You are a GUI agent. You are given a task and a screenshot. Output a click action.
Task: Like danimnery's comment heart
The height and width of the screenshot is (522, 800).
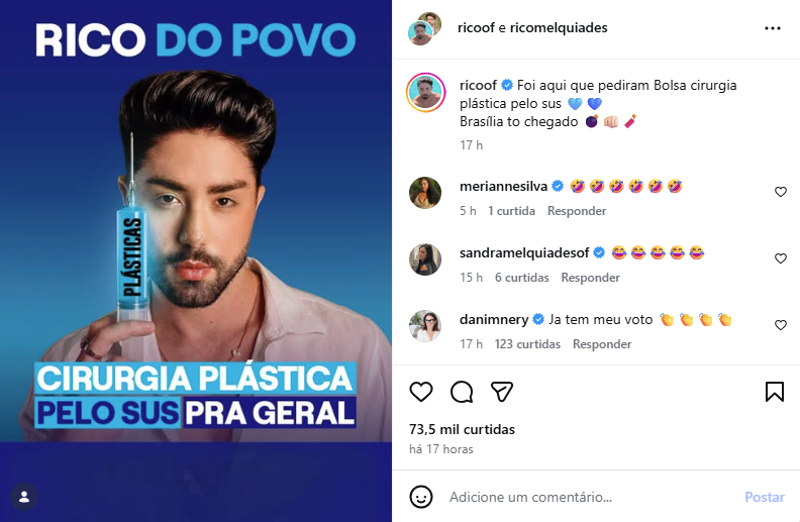click(x=781, y=325)
